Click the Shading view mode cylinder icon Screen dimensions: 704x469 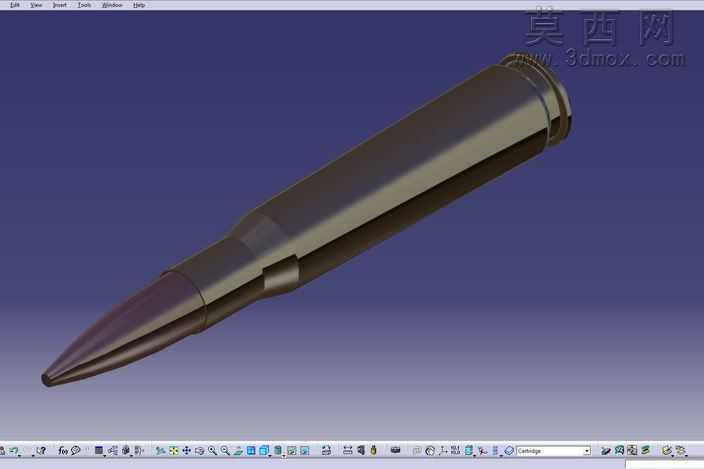pos(278,450)
